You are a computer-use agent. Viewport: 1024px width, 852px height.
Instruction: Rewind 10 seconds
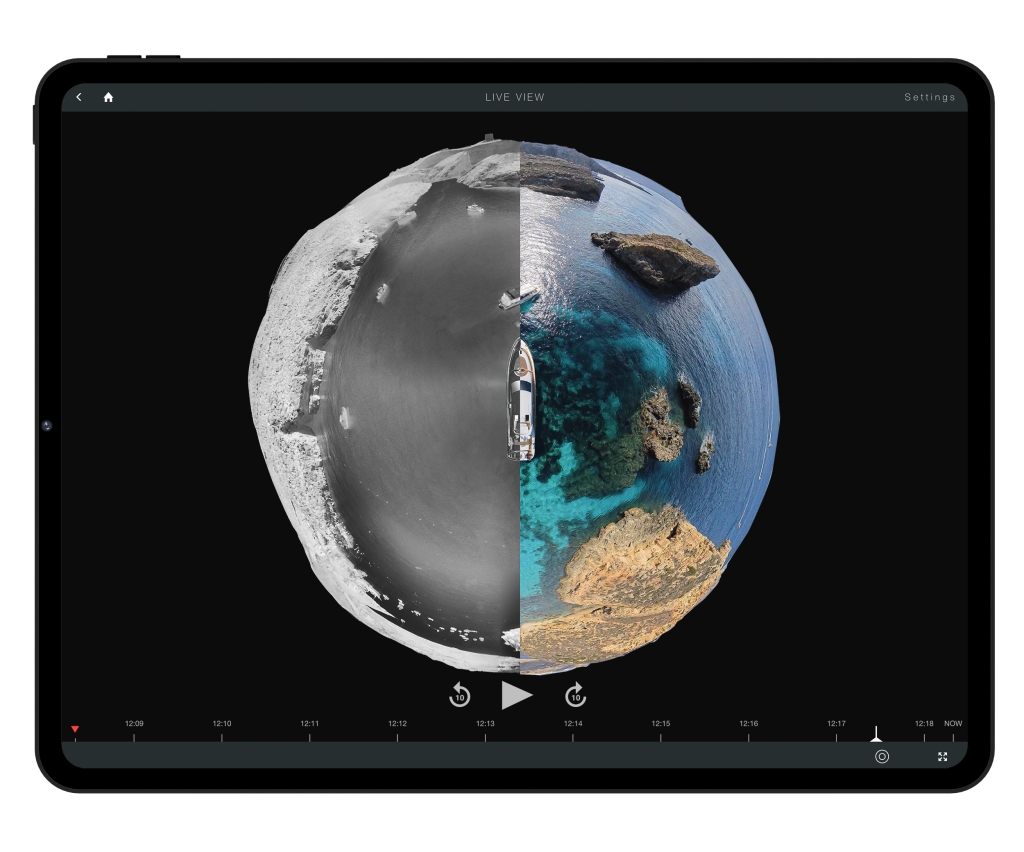(x=459, y=695)
